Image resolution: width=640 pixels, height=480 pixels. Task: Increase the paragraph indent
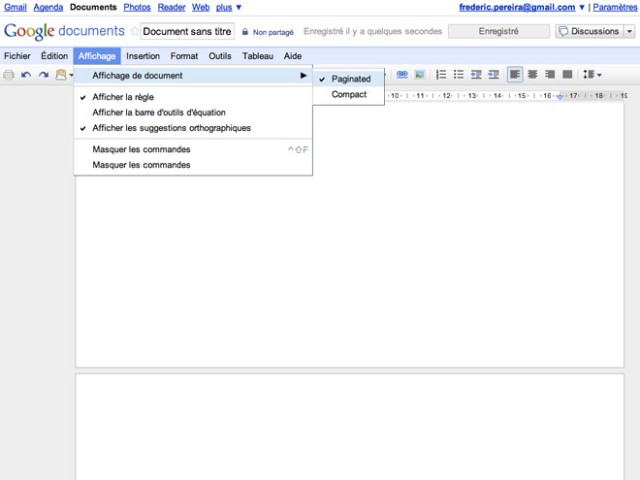[x=493, y=74]
